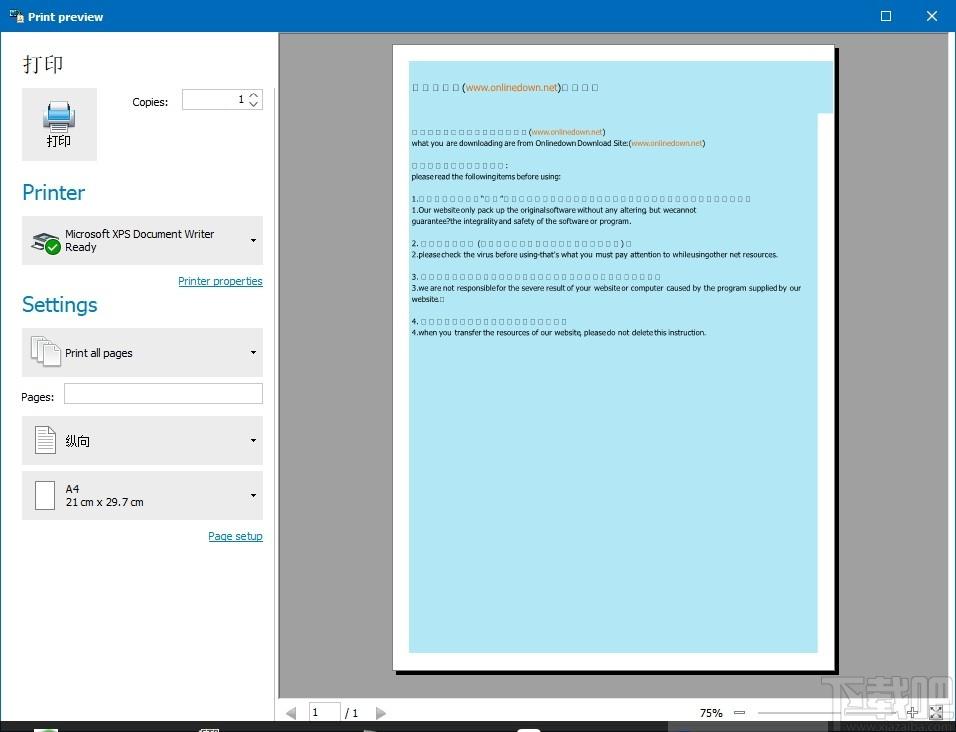The image size is (956, 732).
Task: Click the '/ 1' total pages text
Action: coord(352,712)
